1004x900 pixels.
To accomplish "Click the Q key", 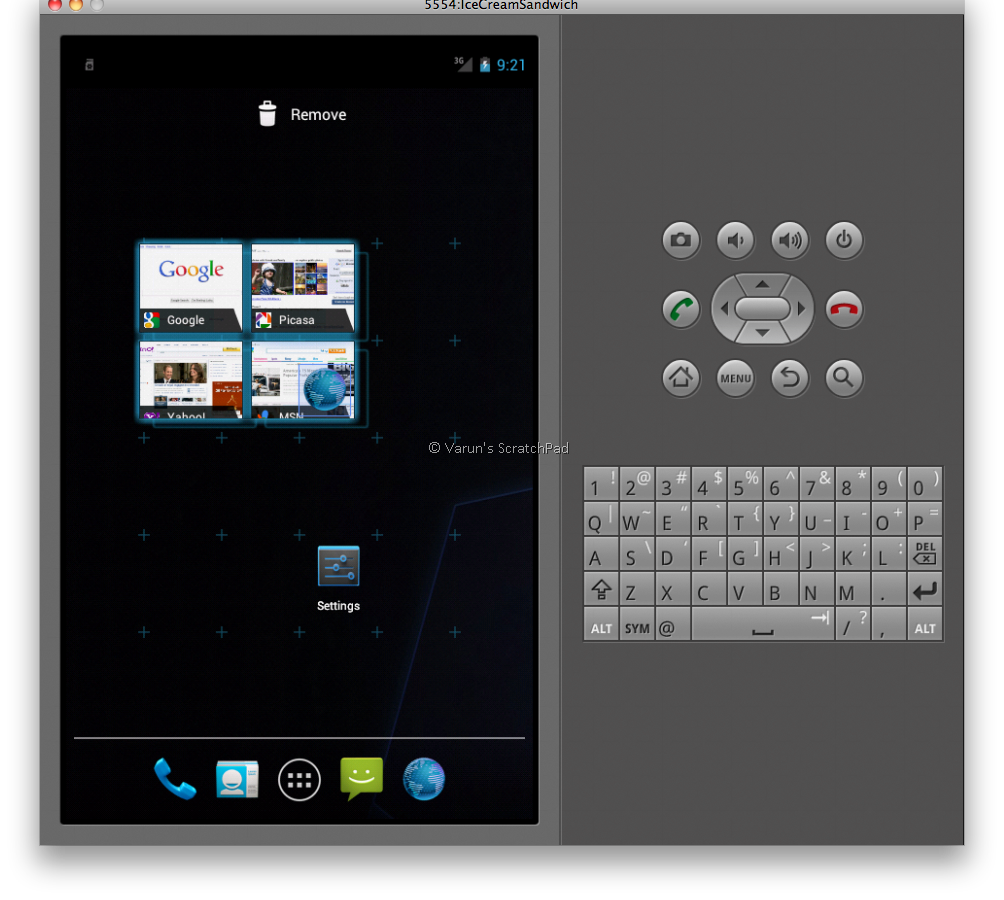I will click(x=601, y=518).
